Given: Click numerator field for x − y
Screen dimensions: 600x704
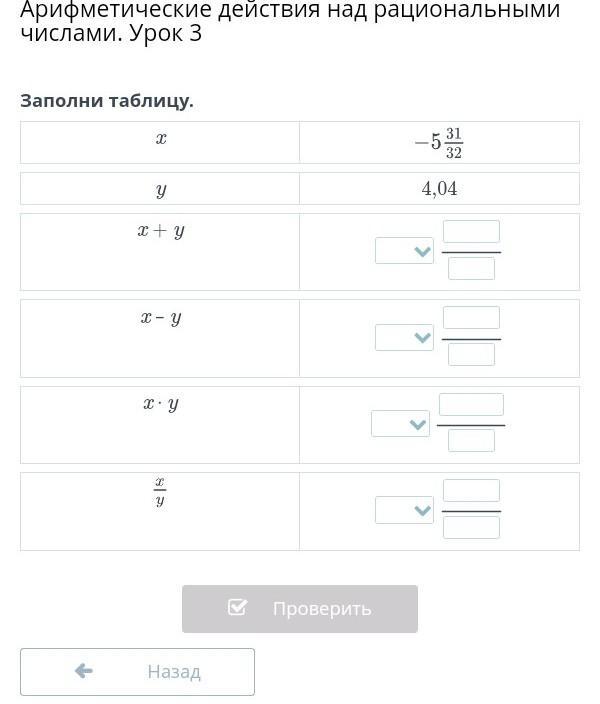Looking at the screenshot, I should coord(471,318).
